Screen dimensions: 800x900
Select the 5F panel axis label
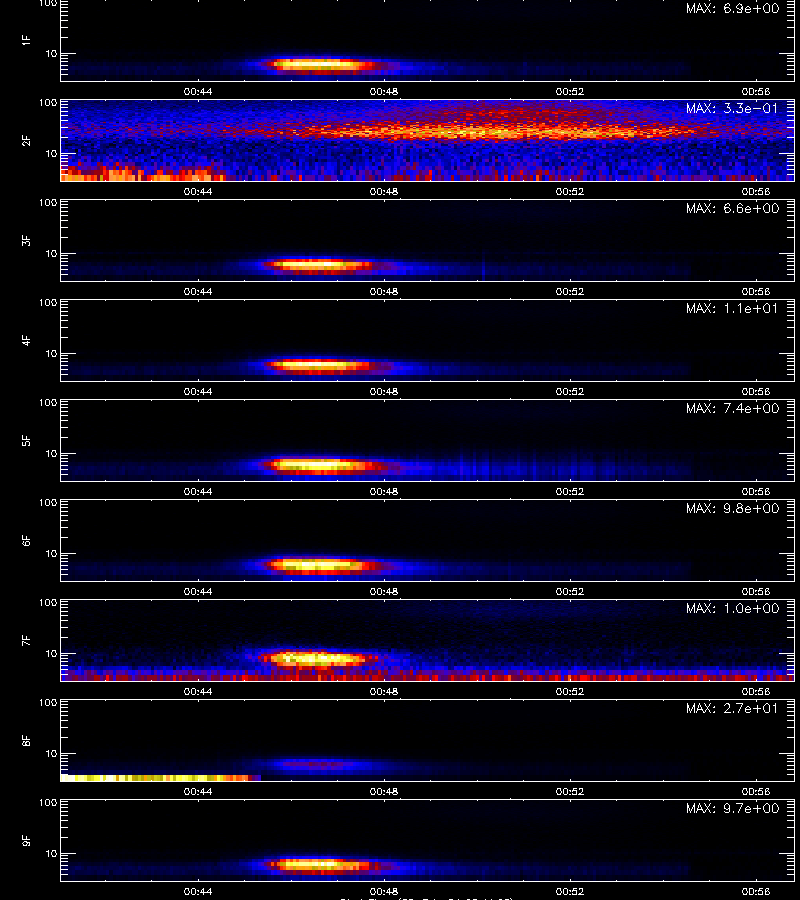click(26, 440)
